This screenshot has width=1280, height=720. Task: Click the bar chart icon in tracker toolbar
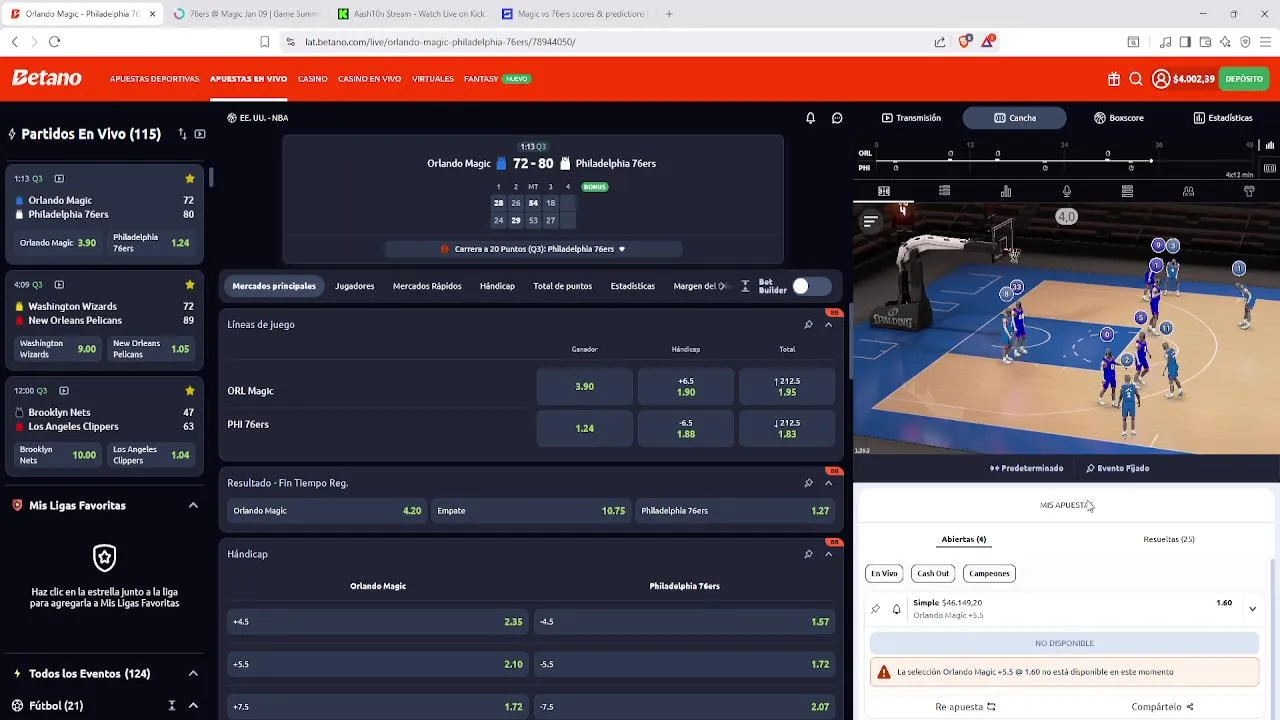coord(1006,191)
